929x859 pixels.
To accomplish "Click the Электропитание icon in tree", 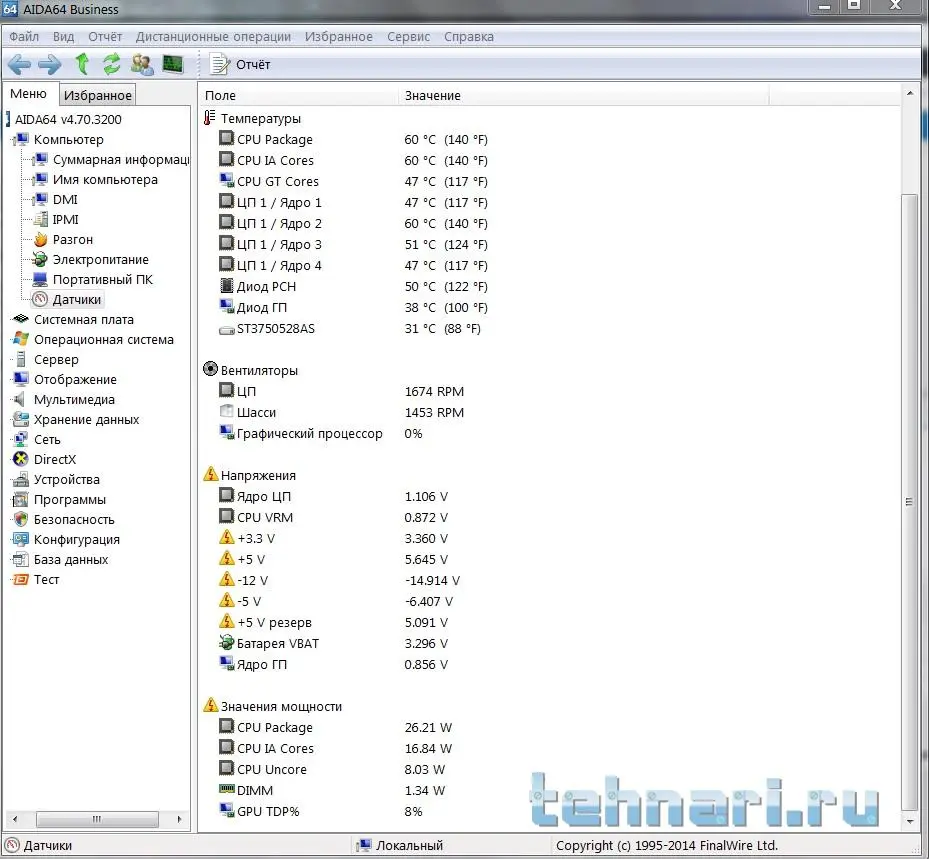I will pyautogui.click(x=40, y=259).
